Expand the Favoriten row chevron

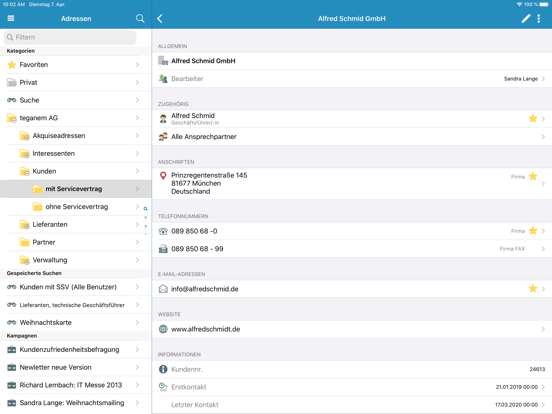(x=137, y=65)
